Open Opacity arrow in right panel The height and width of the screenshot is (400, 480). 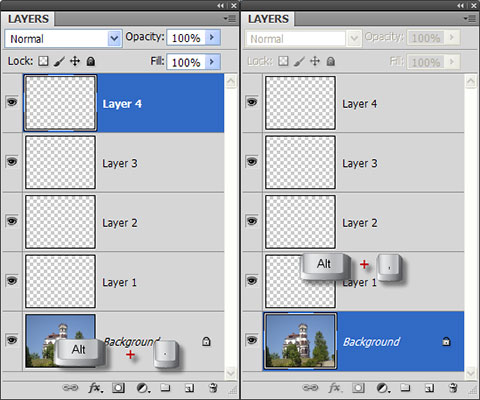click(452, 37)
